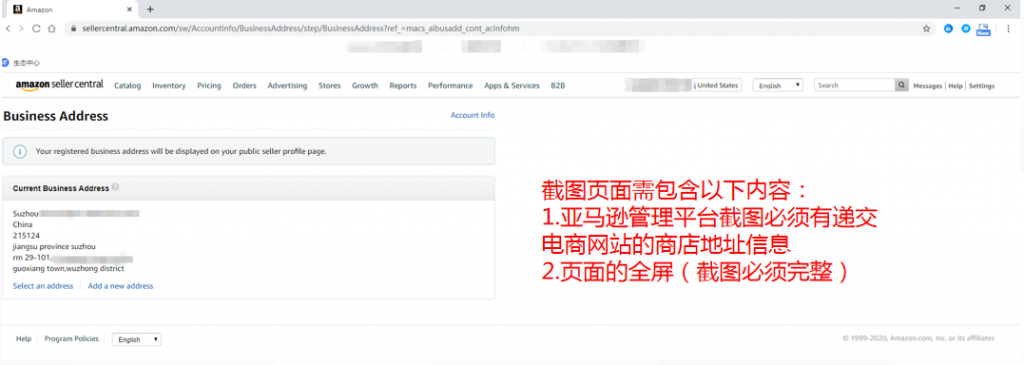Go to browser home icon

click(x=52, y=29)
